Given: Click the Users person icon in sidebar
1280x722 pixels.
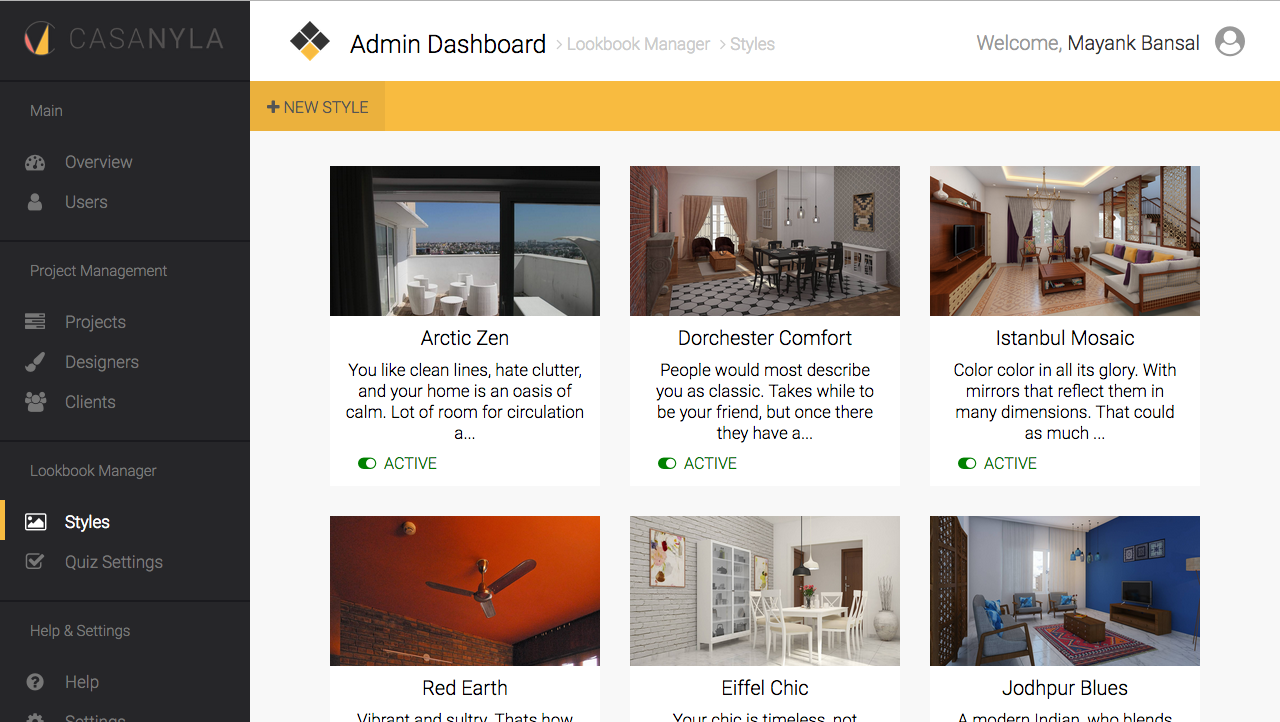Looking at the screenshot, I should 35,202.
